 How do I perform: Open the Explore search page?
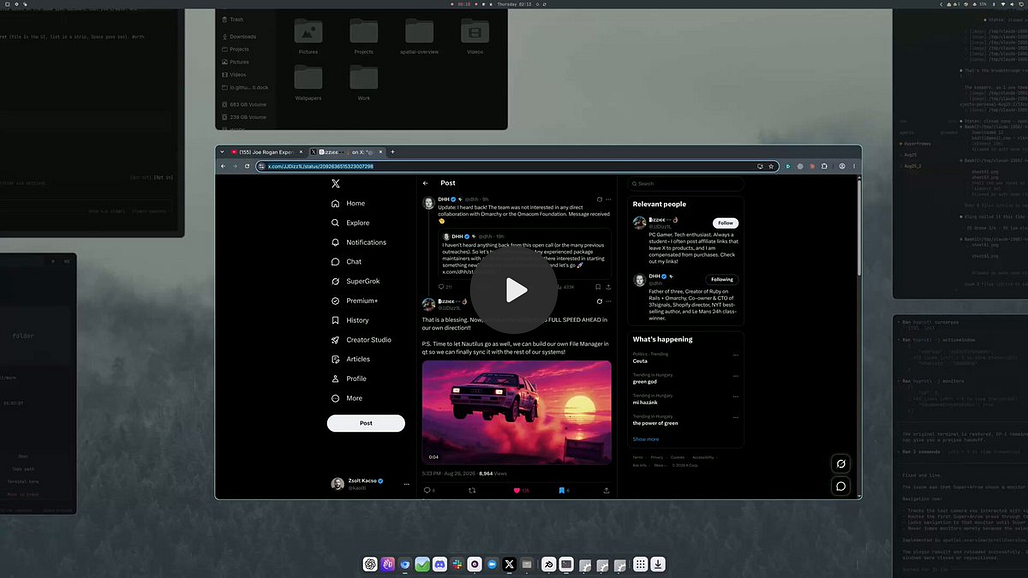[351, 223]
